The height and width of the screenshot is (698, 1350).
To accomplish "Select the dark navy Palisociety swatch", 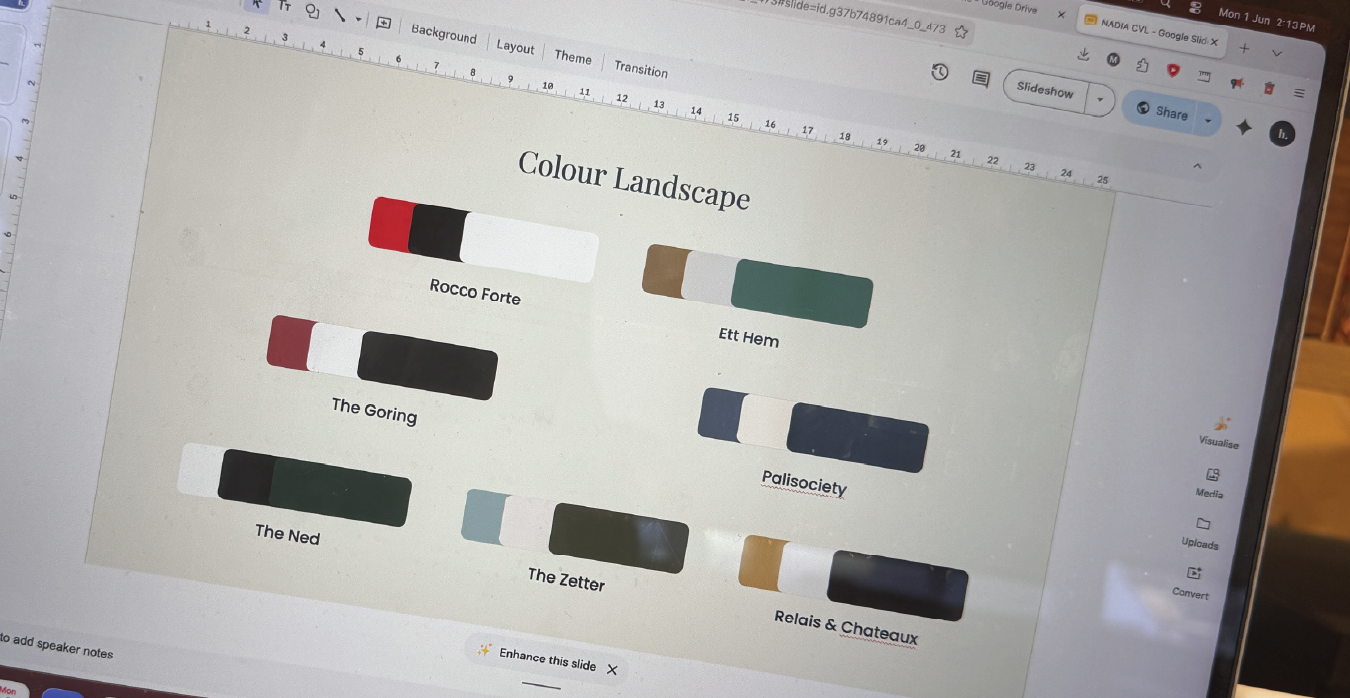I will [x=858, y=438].
